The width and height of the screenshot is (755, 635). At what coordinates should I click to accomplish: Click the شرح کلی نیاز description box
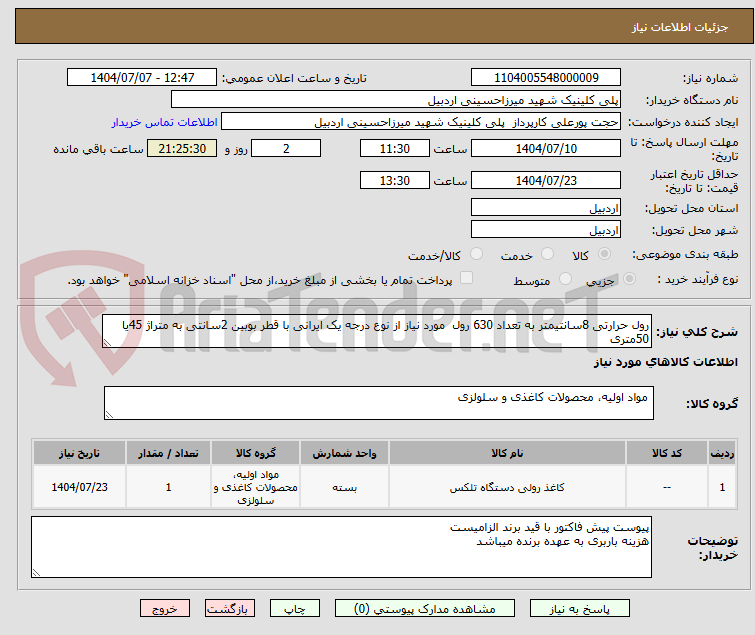pos(377,331)
